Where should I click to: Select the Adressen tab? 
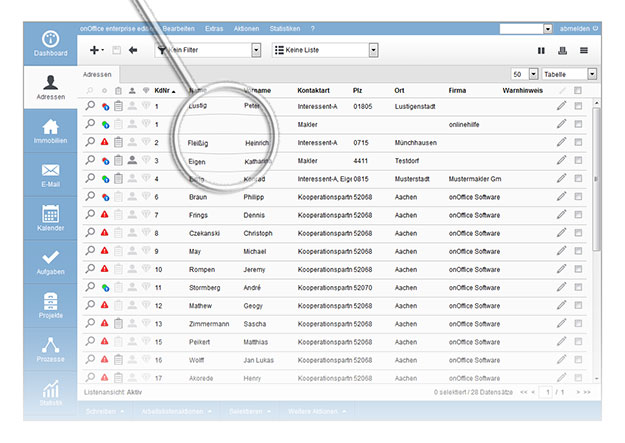tap(97, 75)
